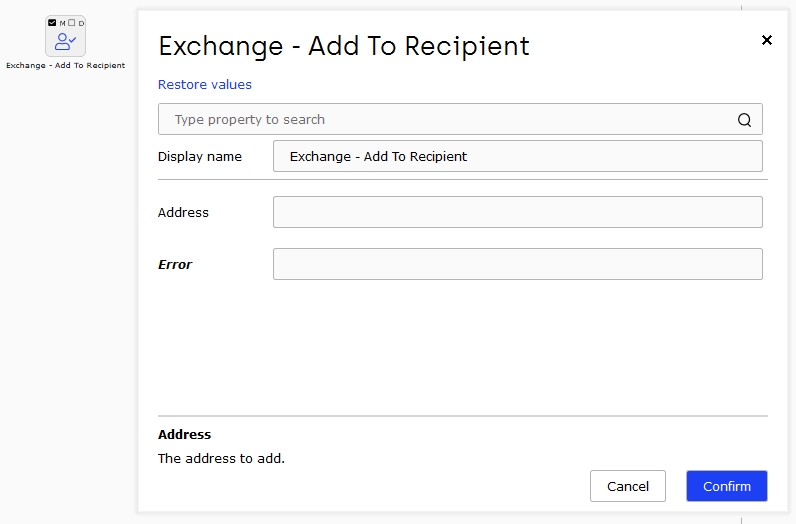Click the Cancel button

[x=627, y=486]
